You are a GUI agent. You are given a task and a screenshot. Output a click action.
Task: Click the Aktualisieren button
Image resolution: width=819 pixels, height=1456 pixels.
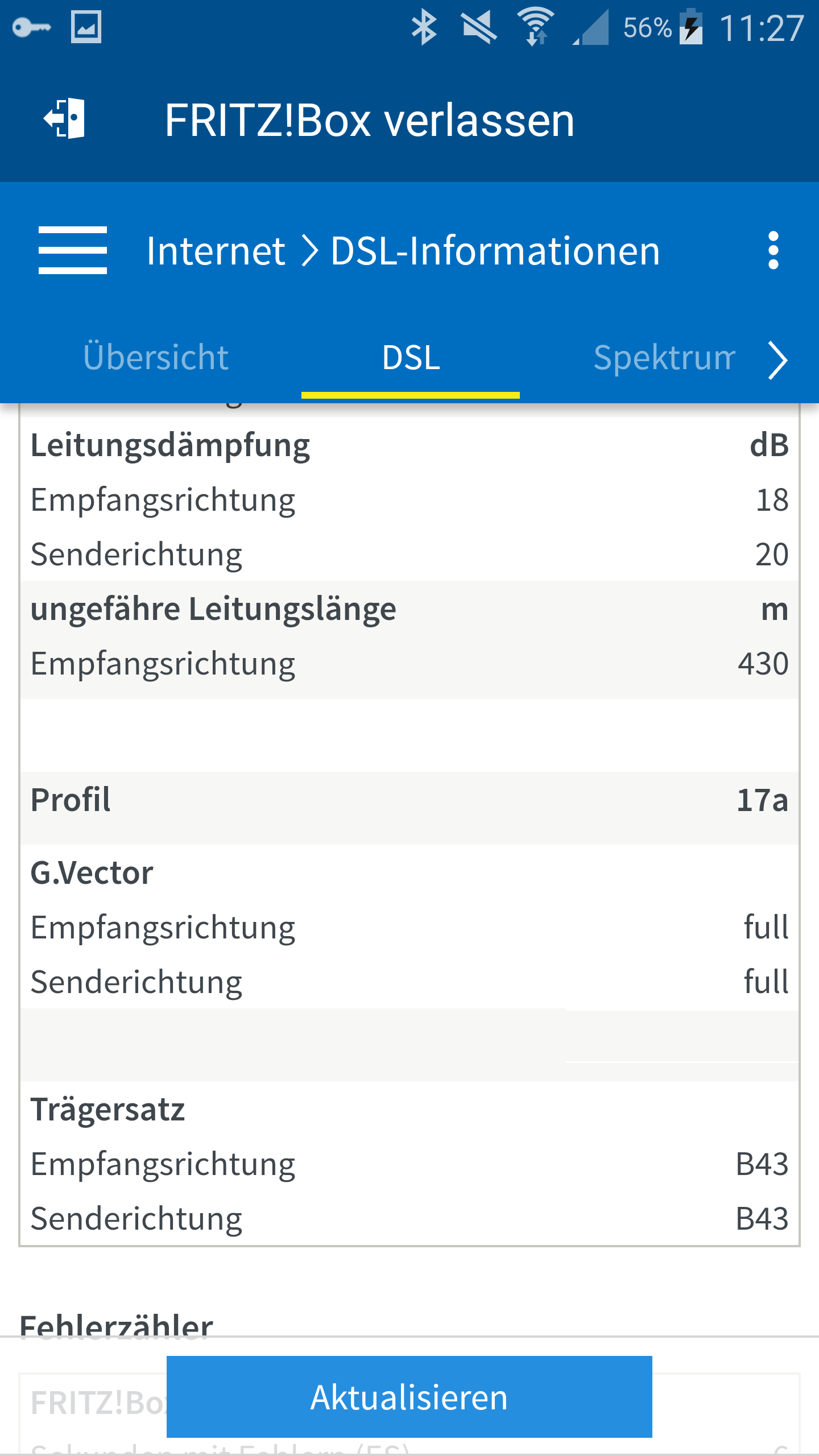pyautogui.click(x=409, y=1397)
